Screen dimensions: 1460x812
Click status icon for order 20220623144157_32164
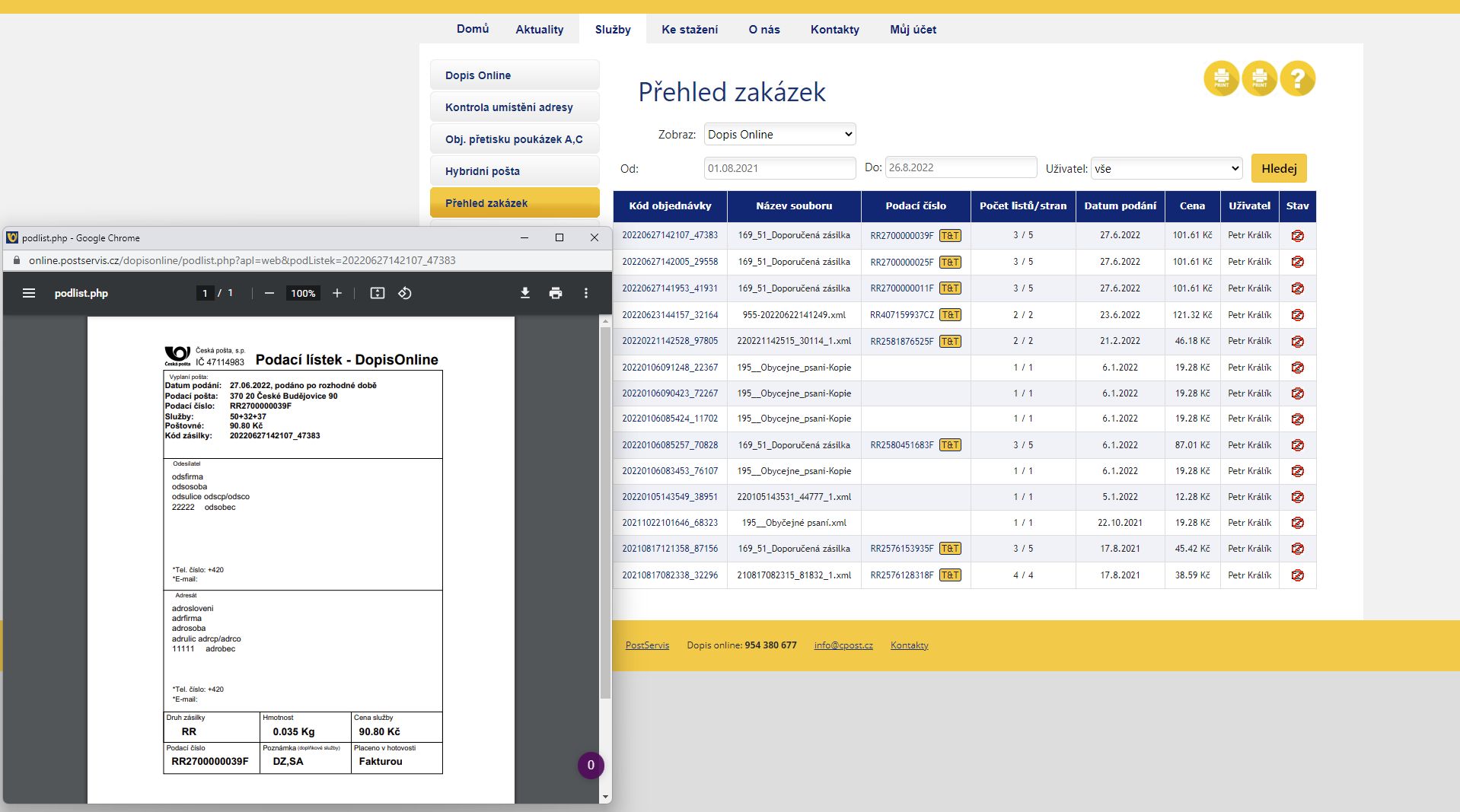pos(1298,315)
